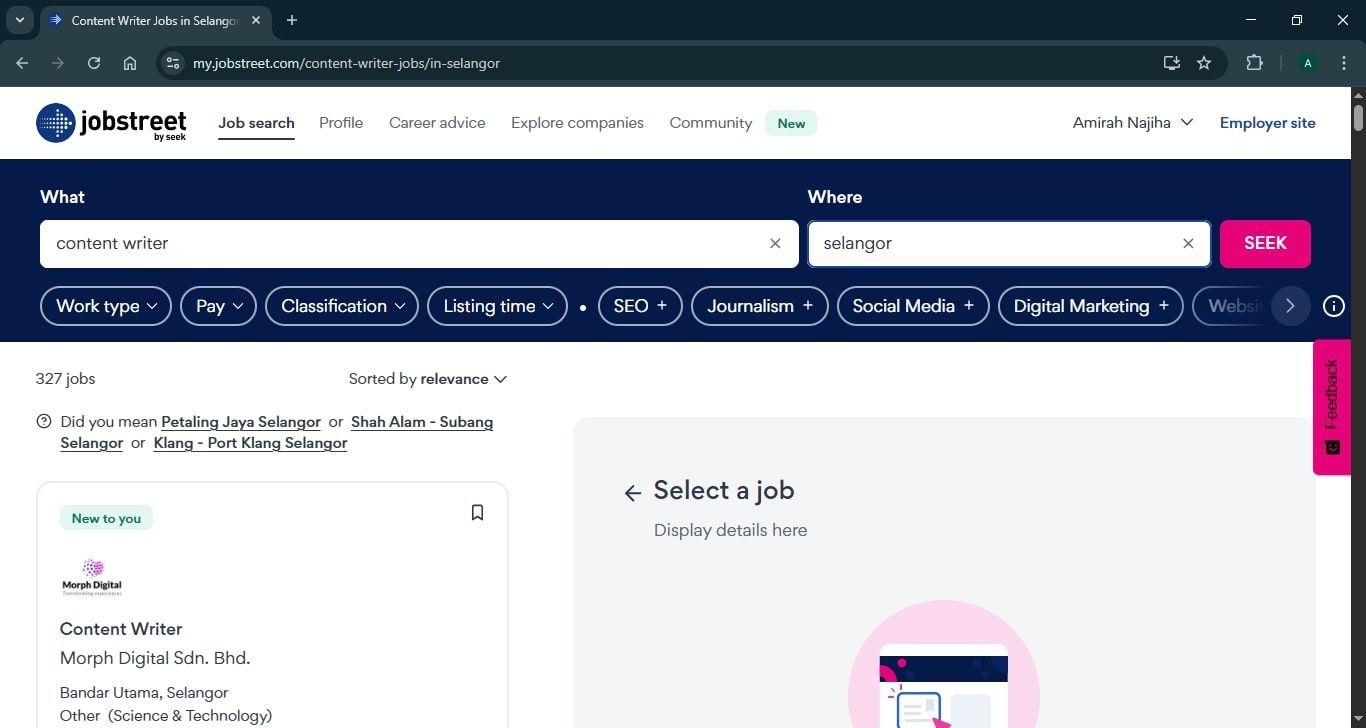Image resolution: width=1366 pixels, height=728 pixels.
Task: Click the Jobstreet logo
Action: 110,122
